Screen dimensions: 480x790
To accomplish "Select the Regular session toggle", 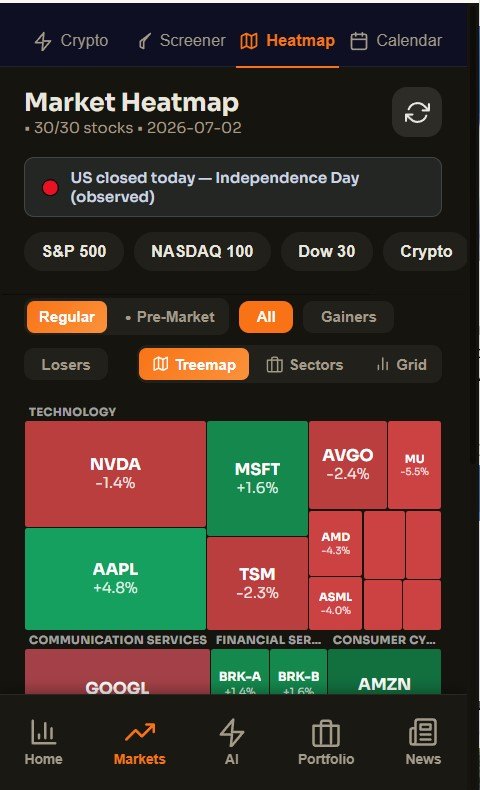I will coord(66,317).
